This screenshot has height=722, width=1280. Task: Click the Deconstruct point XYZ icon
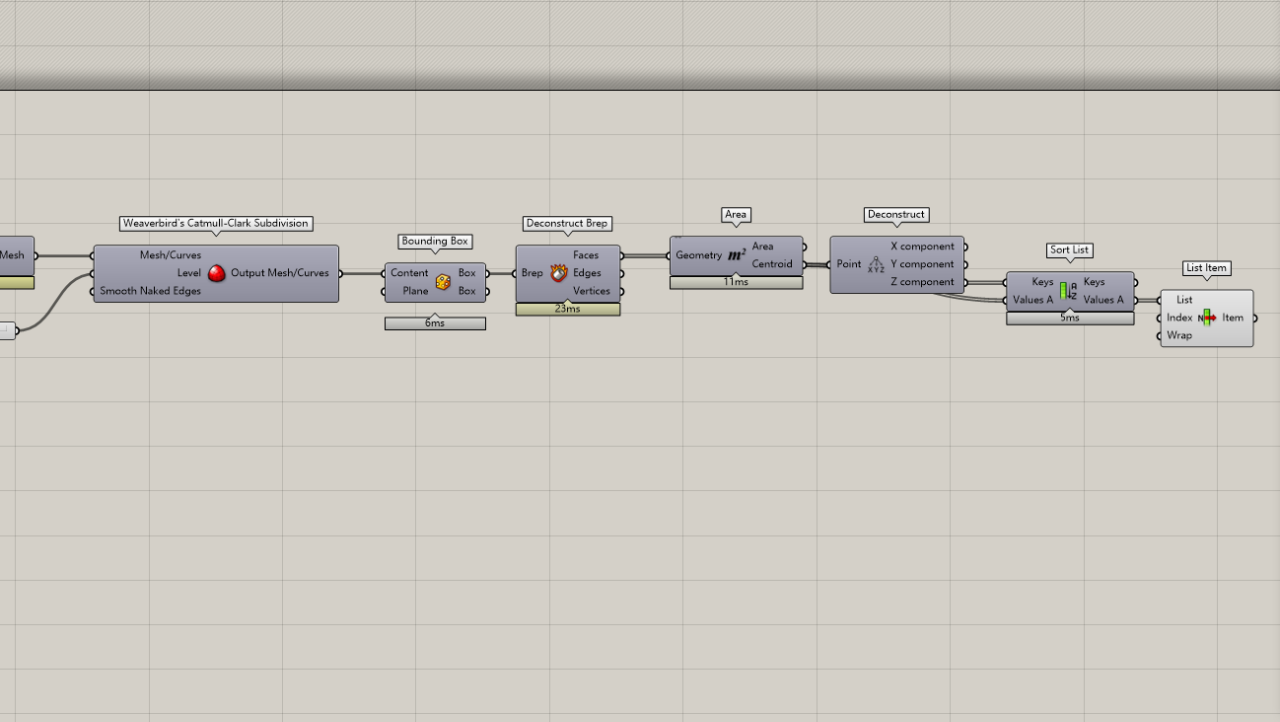tap(876, 265)
